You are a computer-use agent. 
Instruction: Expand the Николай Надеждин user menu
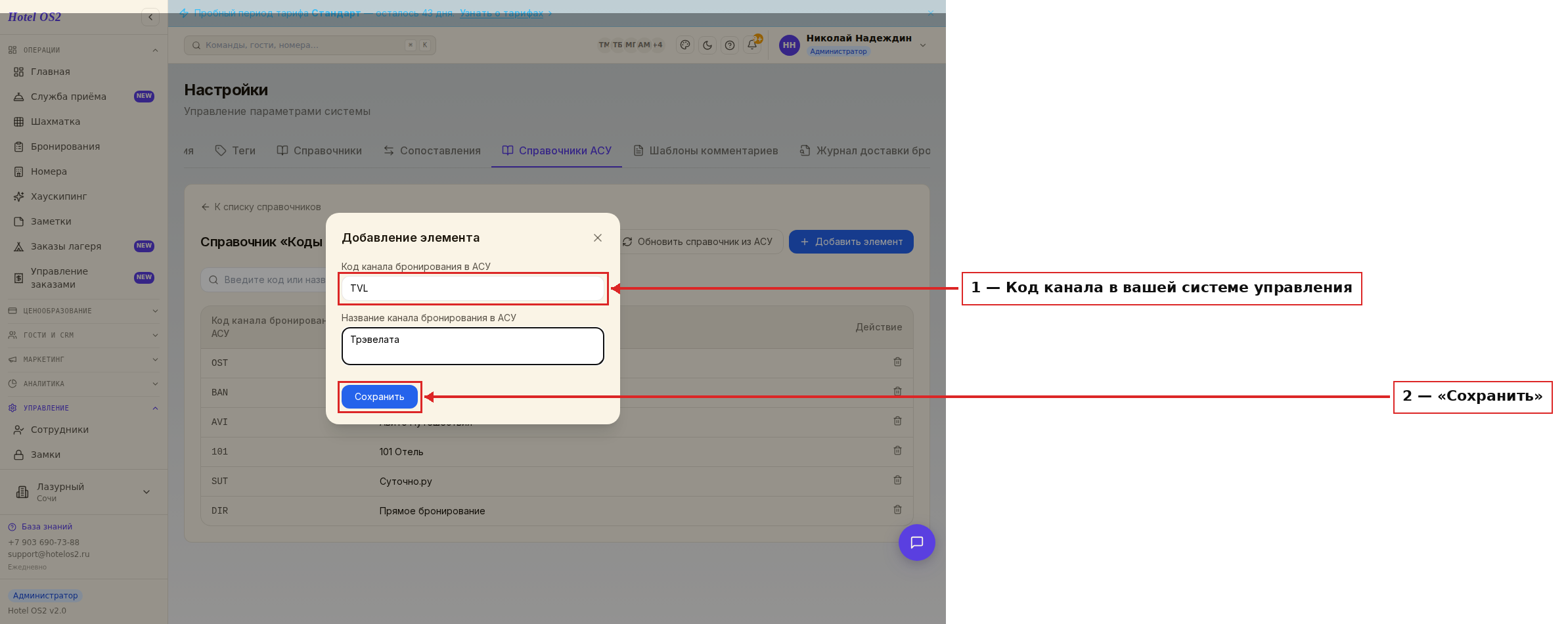click(x=922, y=45)
